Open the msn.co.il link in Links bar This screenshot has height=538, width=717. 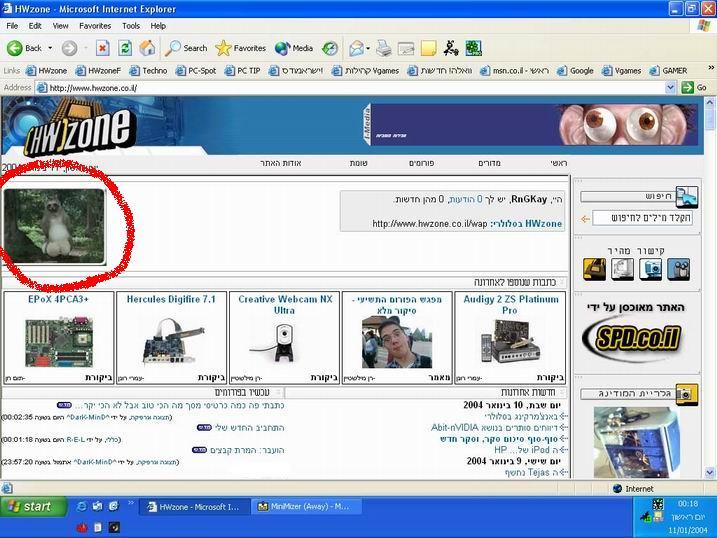tap(515, 71)
